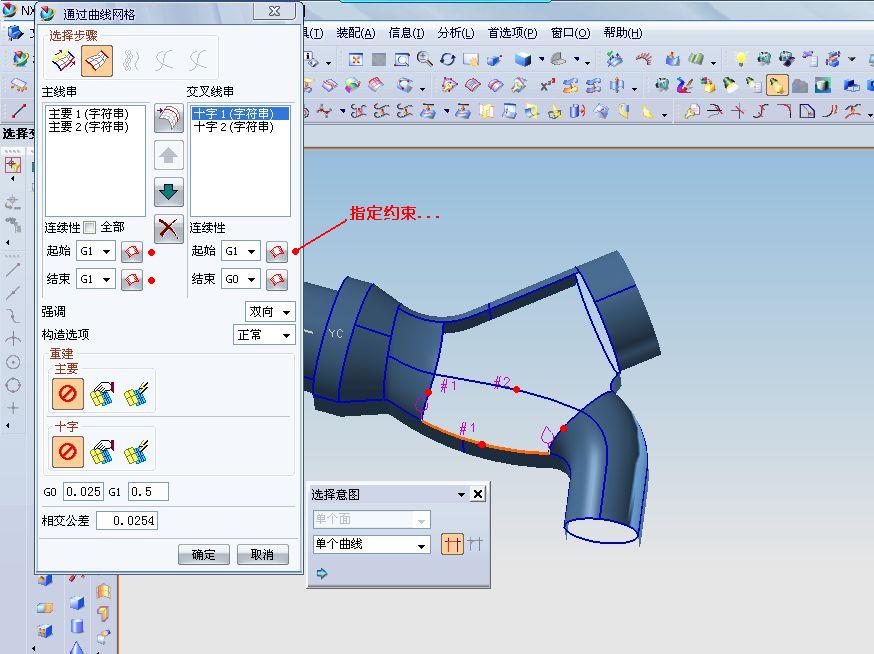874x654 pixels.
Task: Open primary 结束 G1 continuity dropdown
Action: [x=96, y=279]
